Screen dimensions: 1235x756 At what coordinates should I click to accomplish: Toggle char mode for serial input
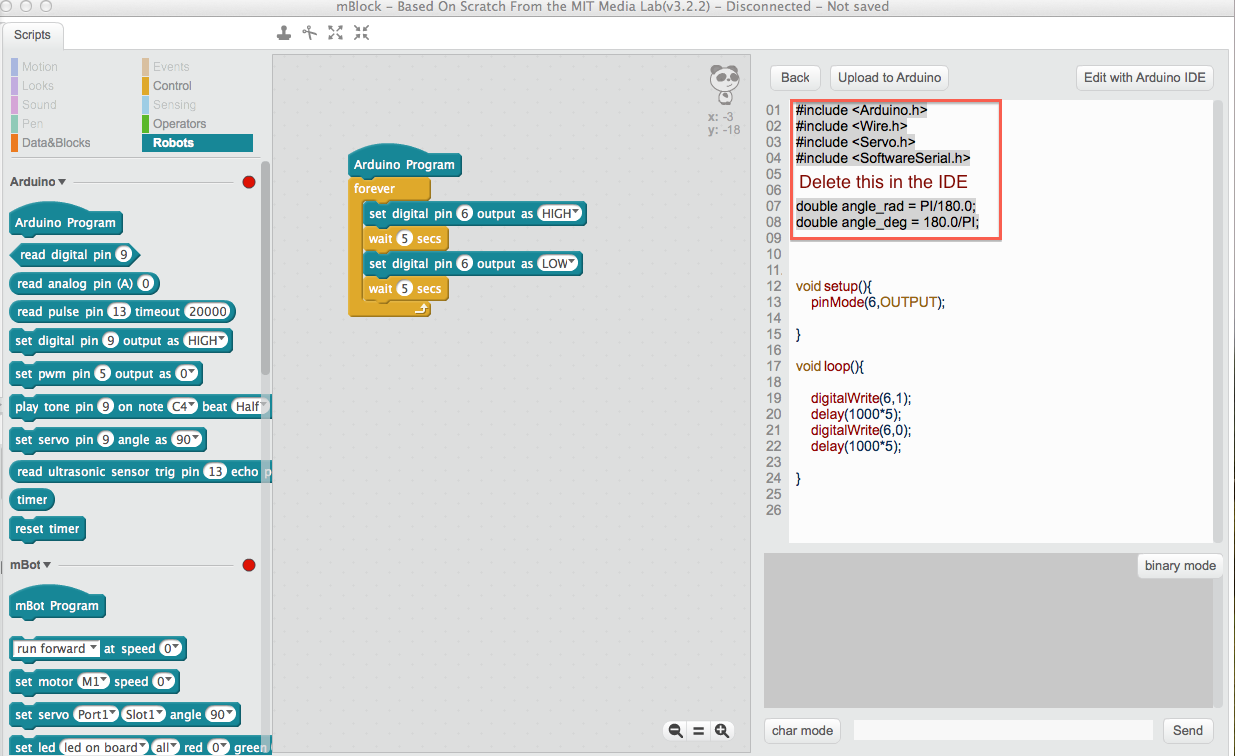(x=802, y=730)
